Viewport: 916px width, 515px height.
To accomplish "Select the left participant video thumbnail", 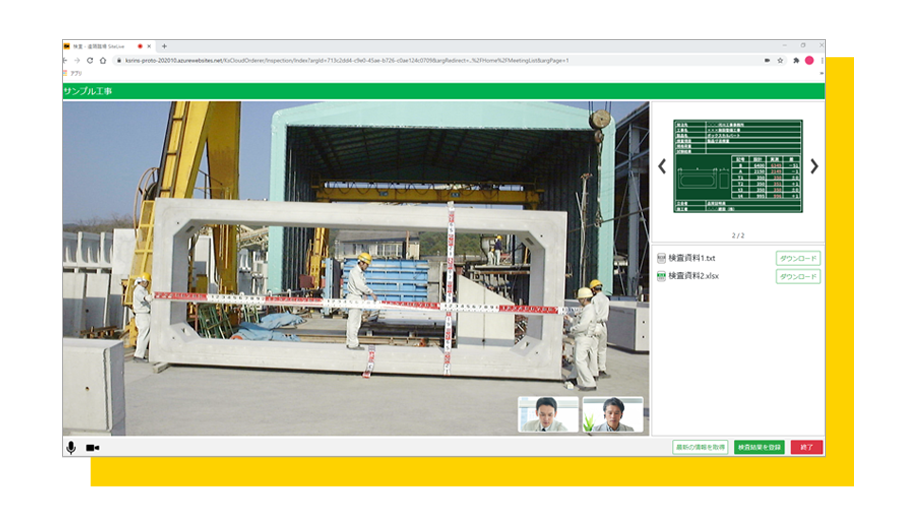I will coord(548,415).
